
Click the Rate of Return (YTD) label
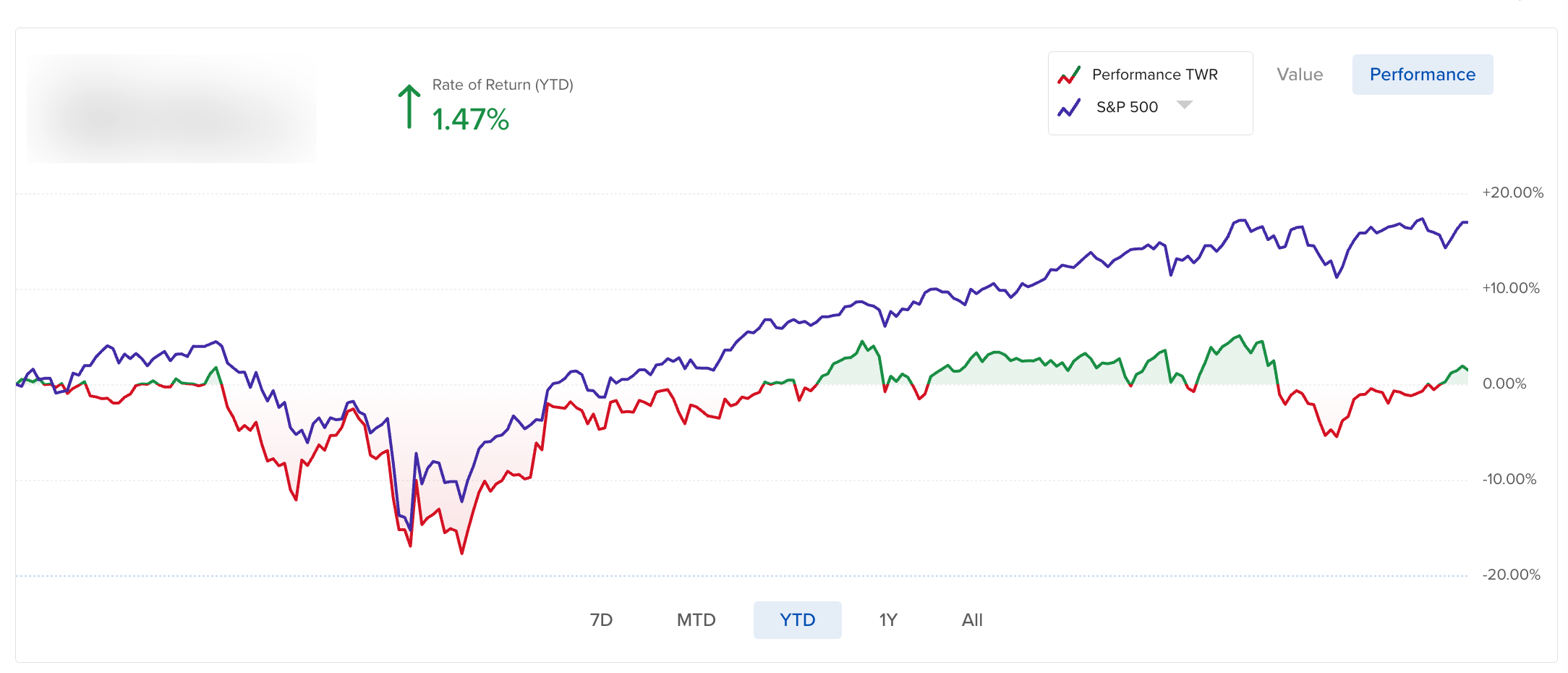pyautogui.click(x=503, y=85)
